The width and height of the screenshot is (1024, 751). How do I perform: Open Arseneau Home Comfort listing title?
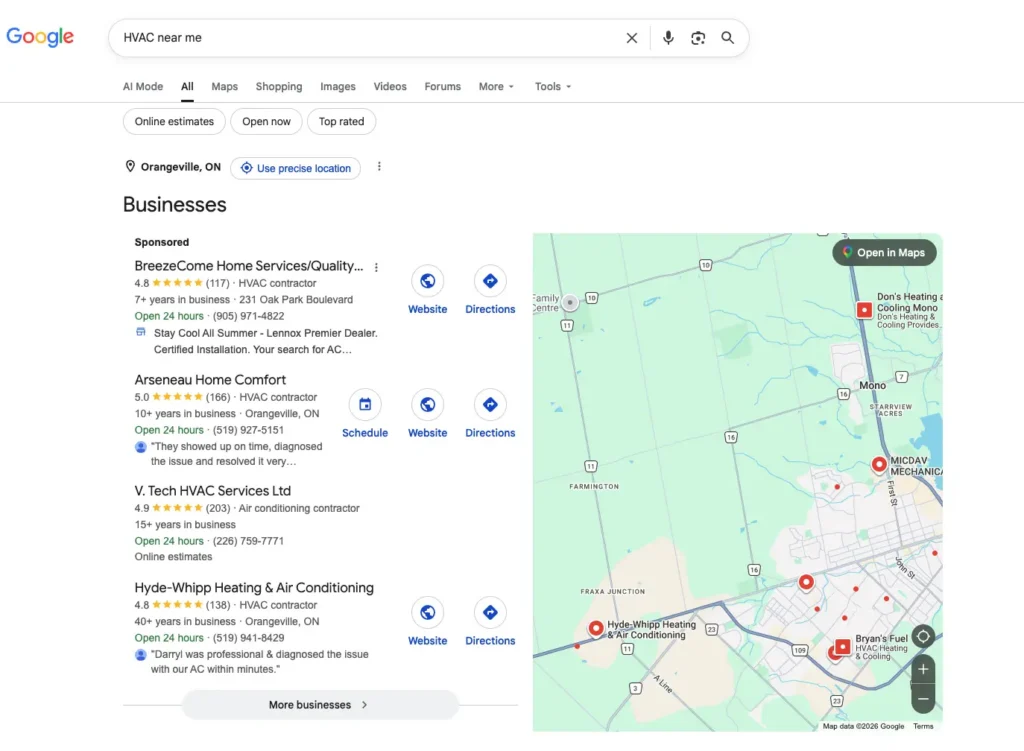pos(210,379)
